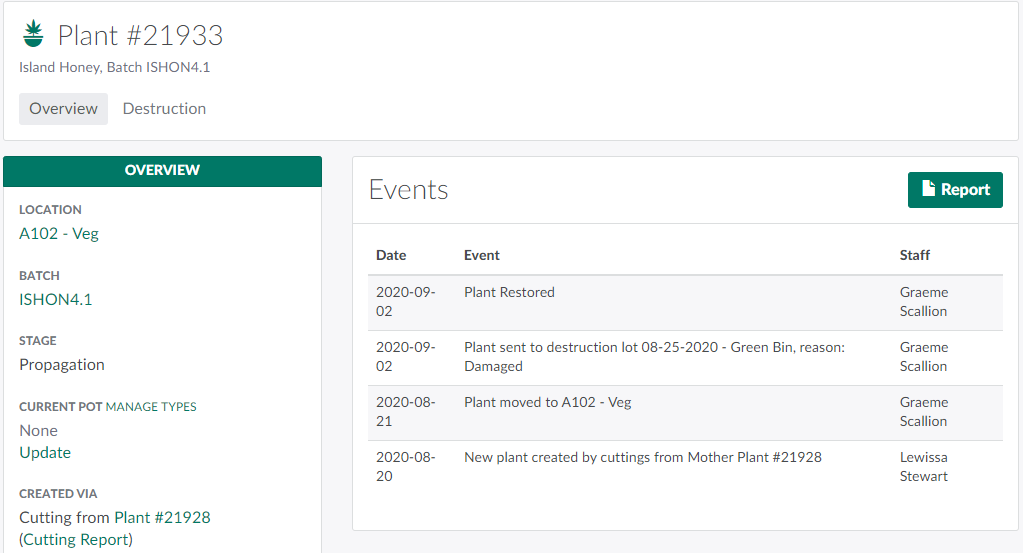The image size is (1023, 553).
Task: Open the Cutting Report link
Action: pos(77,539)
